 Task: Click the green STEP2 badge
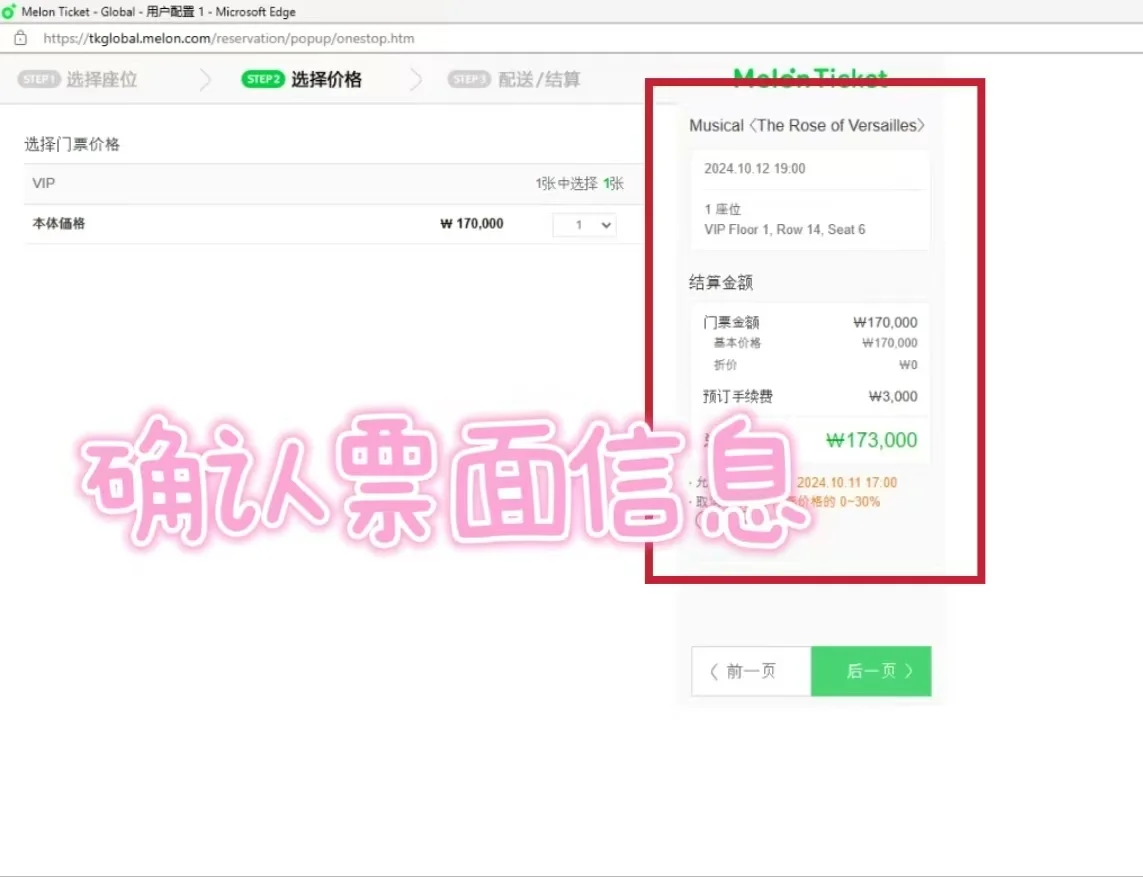tap(262, 78)
